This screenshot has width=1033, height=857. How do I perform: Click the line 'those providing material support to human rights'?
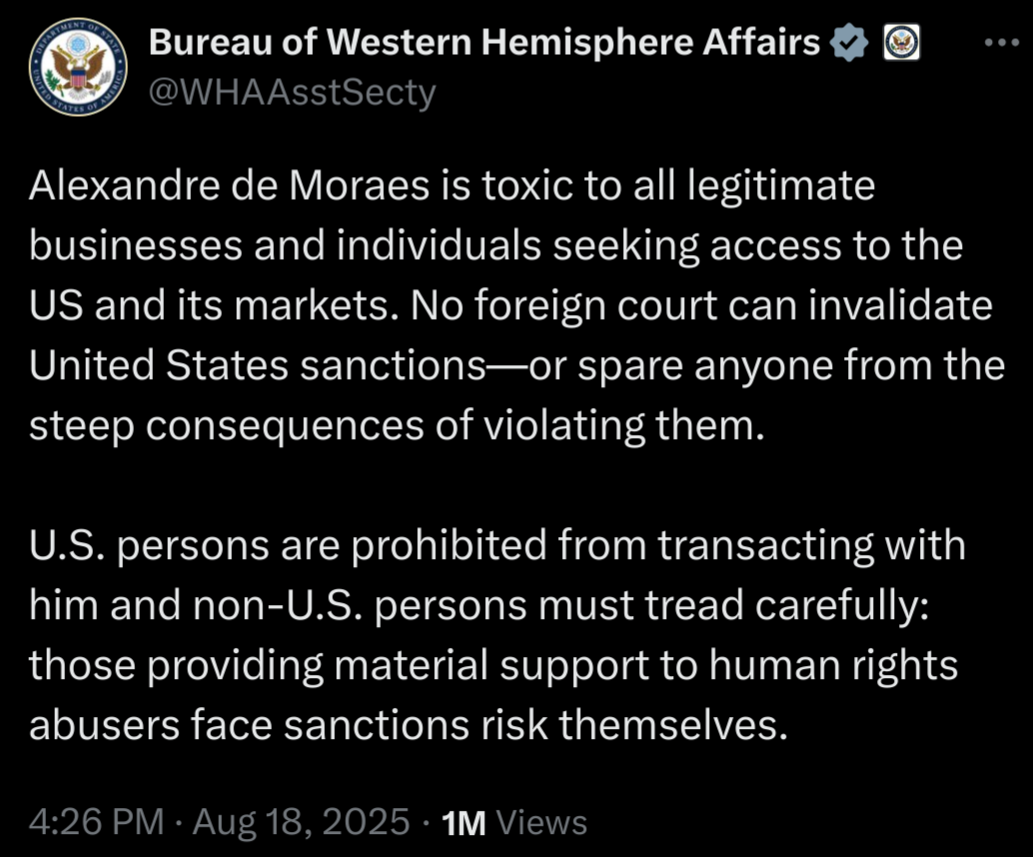click(493, 666)
